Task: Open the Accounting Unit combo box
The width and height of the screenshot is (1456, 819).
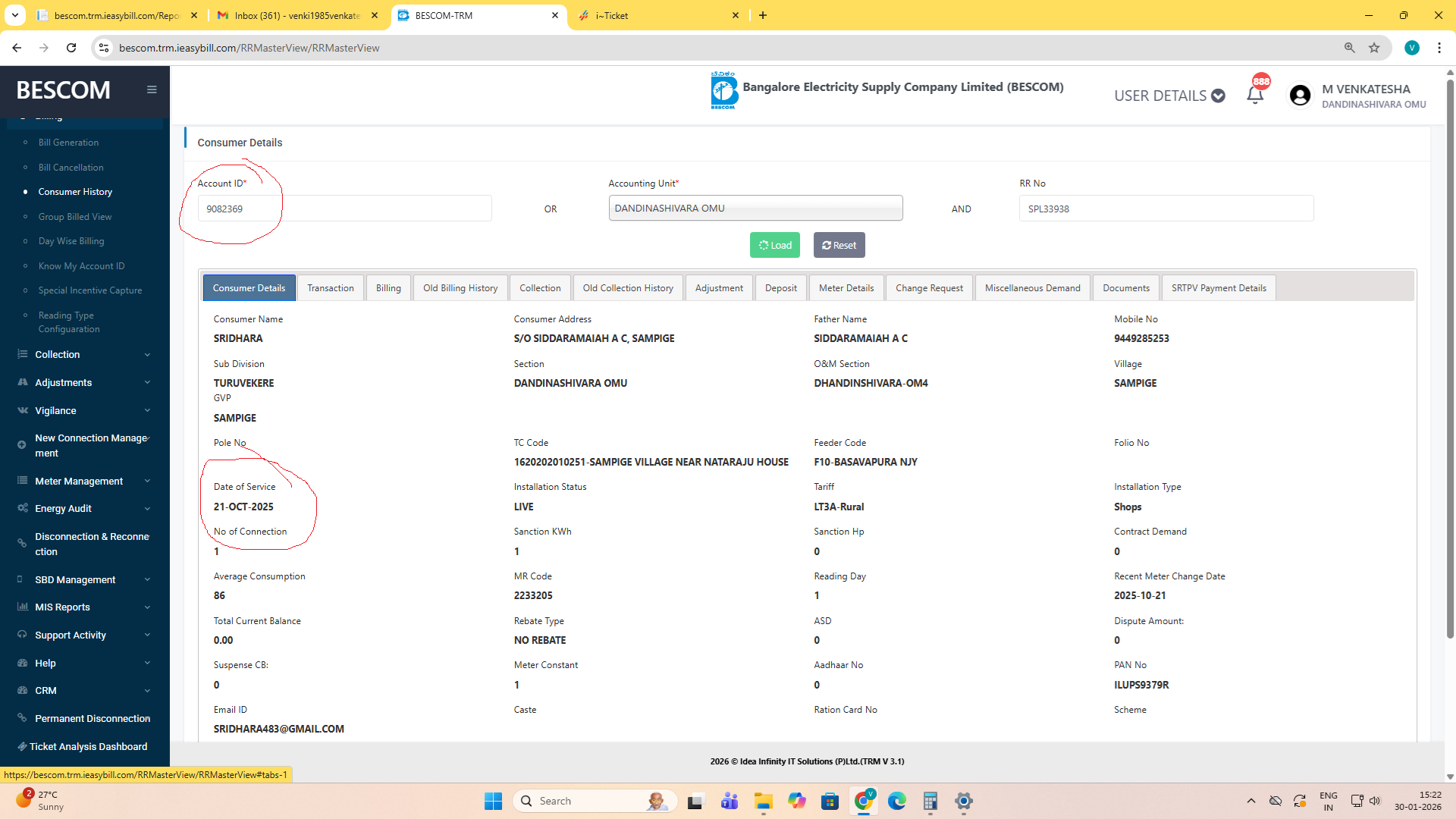Action: 755,208
